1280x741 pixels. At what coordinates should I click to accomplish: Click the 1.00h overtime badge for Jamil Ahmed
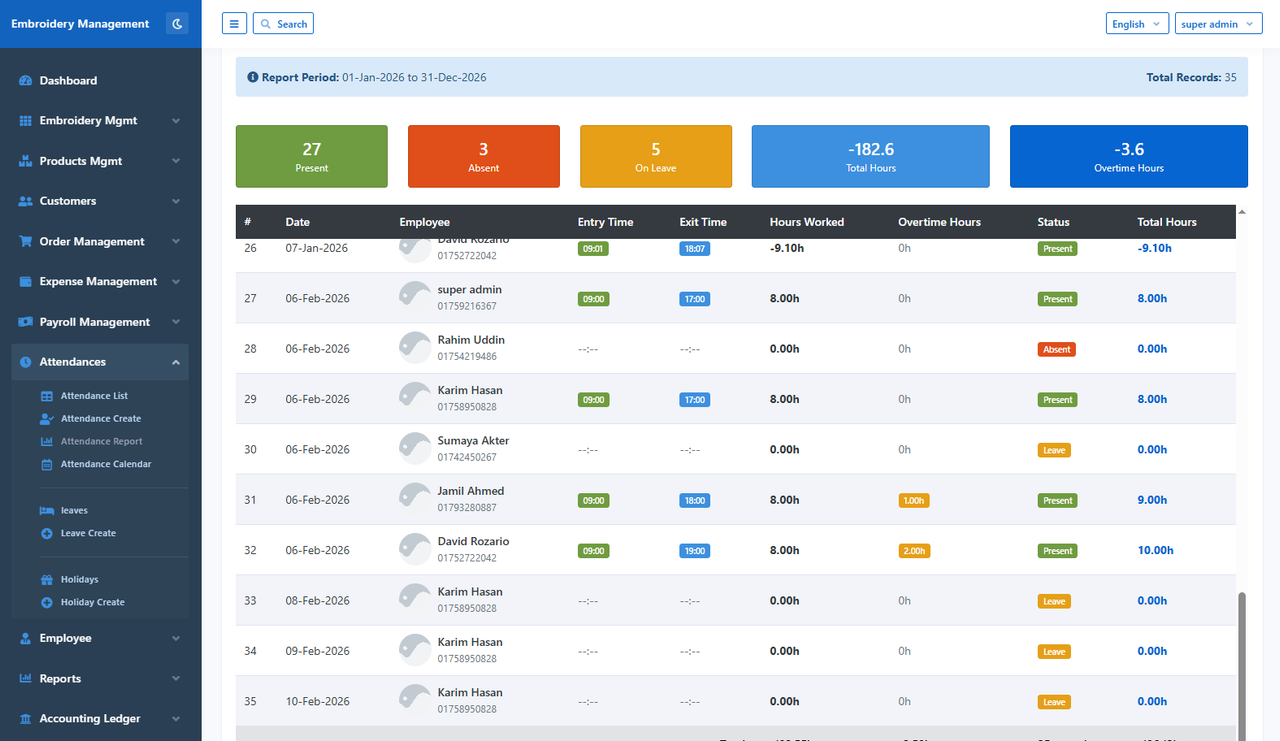914,501
